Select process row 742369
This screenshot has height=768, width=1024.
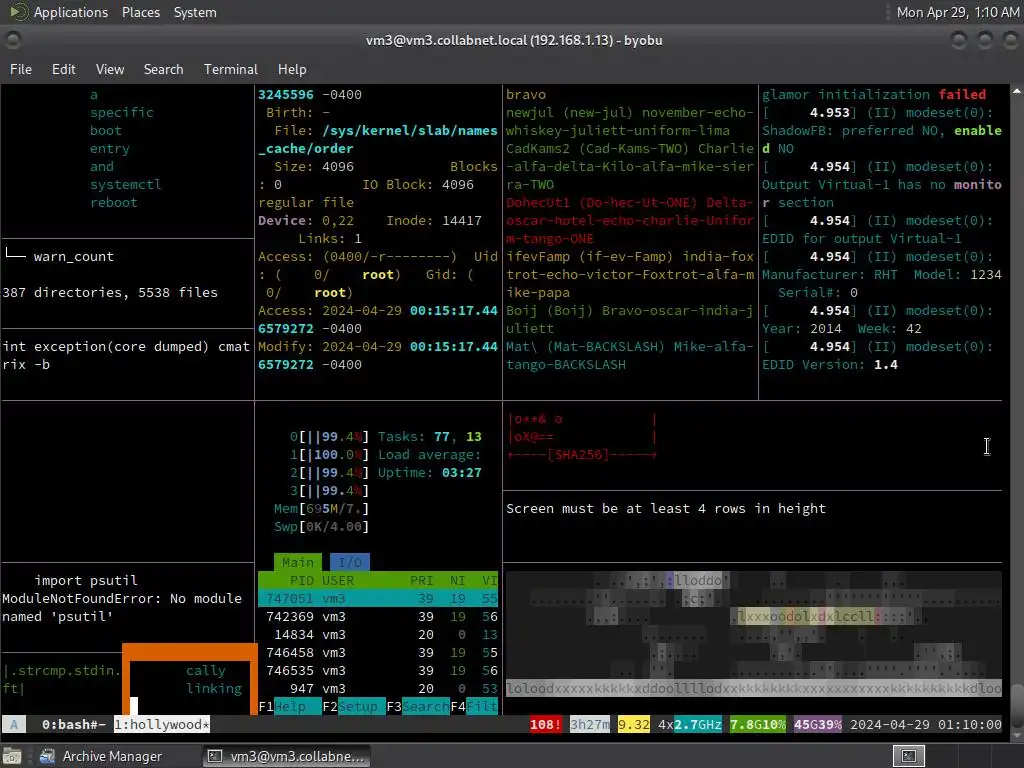378,616
